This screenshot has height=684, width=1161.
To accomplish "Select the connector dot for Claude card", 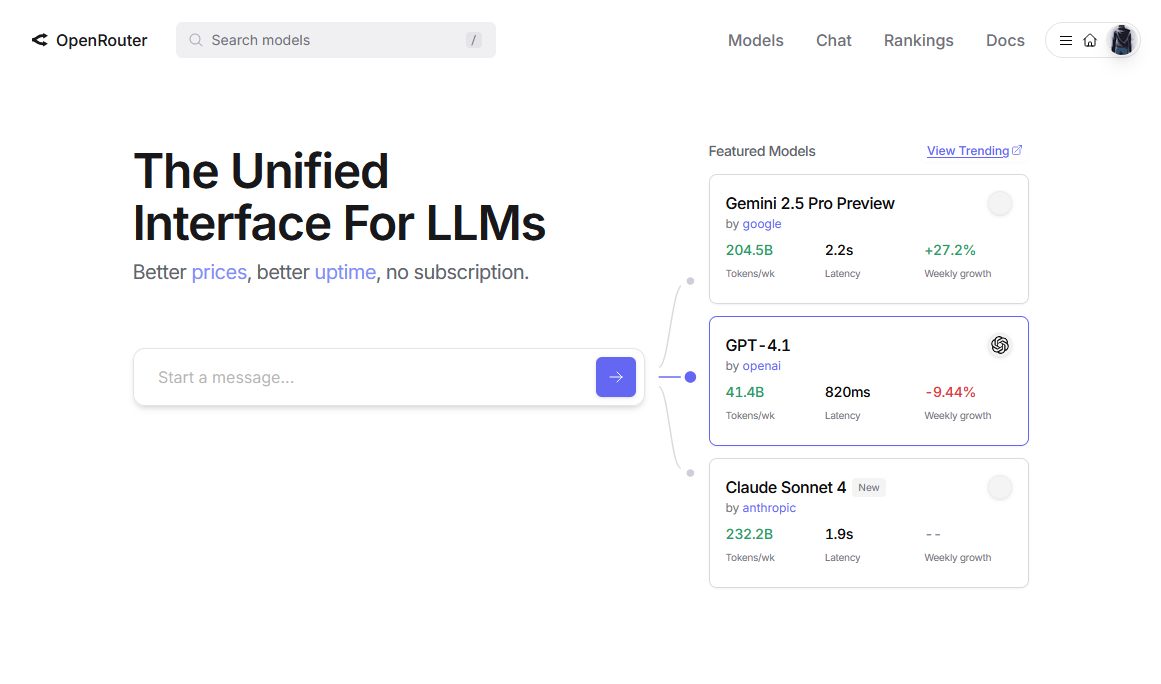I will (690, 473).
